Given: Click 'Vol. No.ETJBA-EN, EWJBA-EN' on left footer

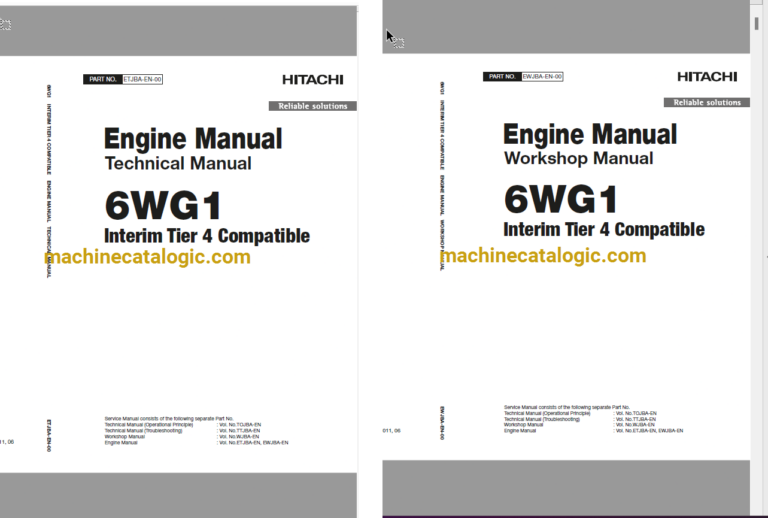Looking at the screenshot, I should tap(254, 443).
